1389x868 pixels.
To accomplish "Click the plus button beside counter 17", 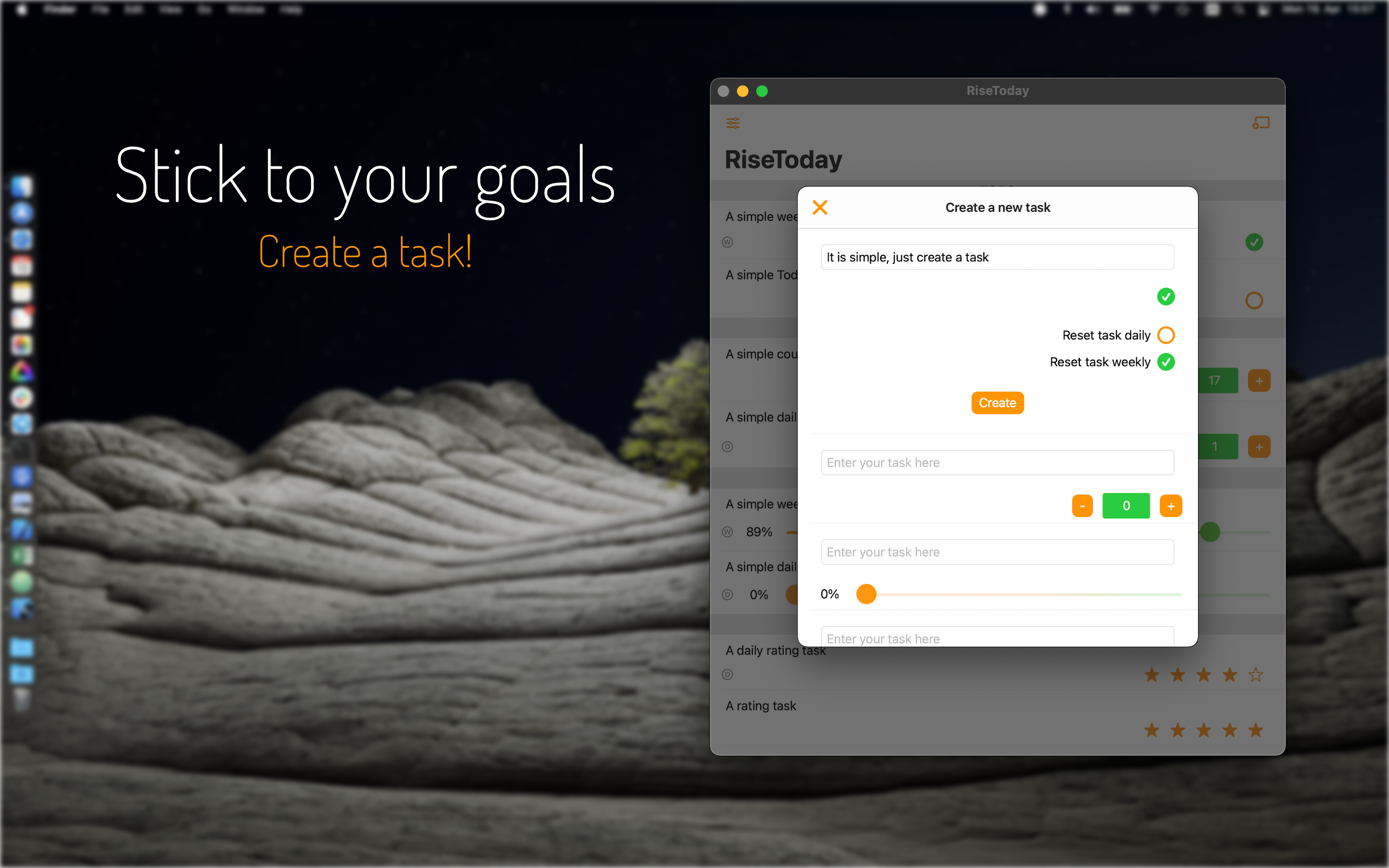I will point(1259,380).
